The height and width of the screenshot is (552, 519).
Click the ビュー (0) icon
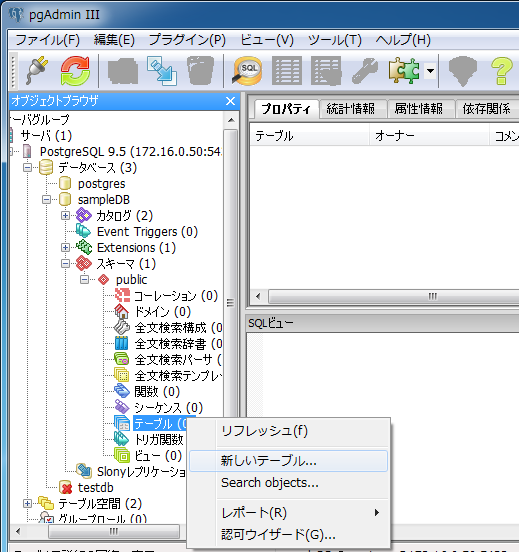tap(122, 455)
